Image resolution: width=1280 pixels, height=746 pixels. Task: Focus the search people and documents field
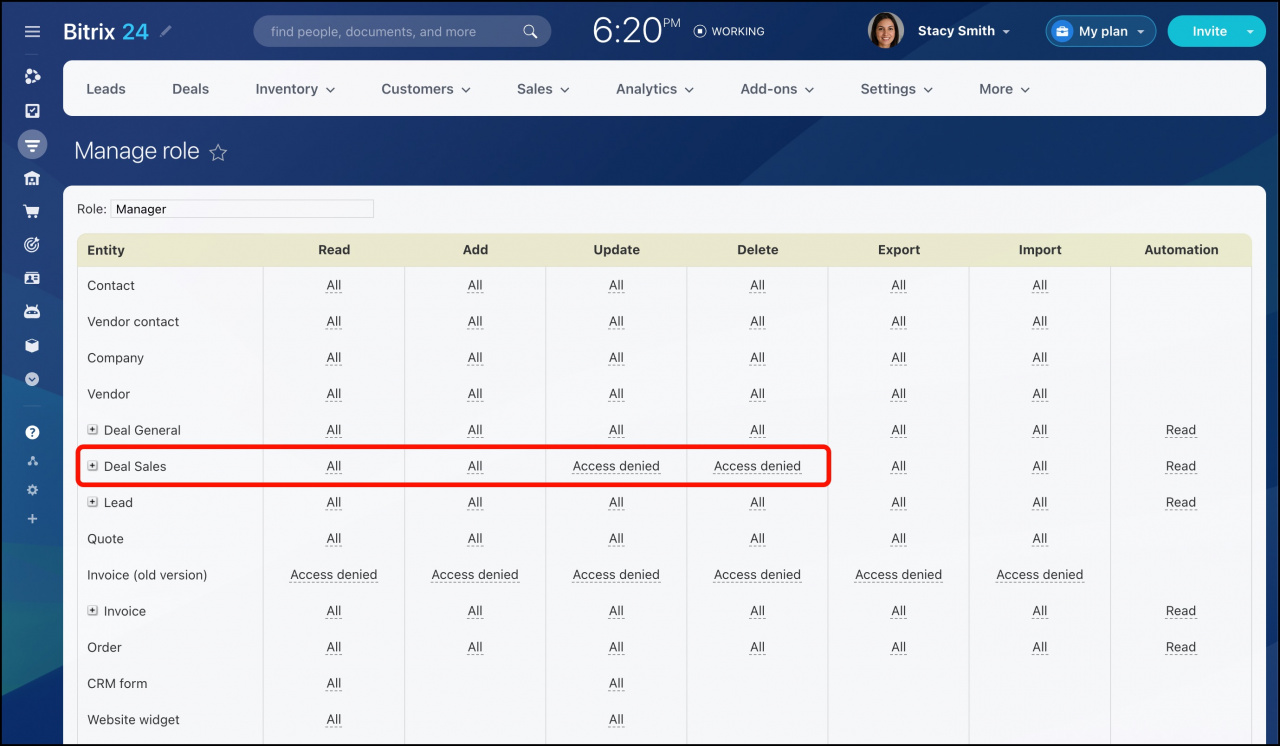402,31
